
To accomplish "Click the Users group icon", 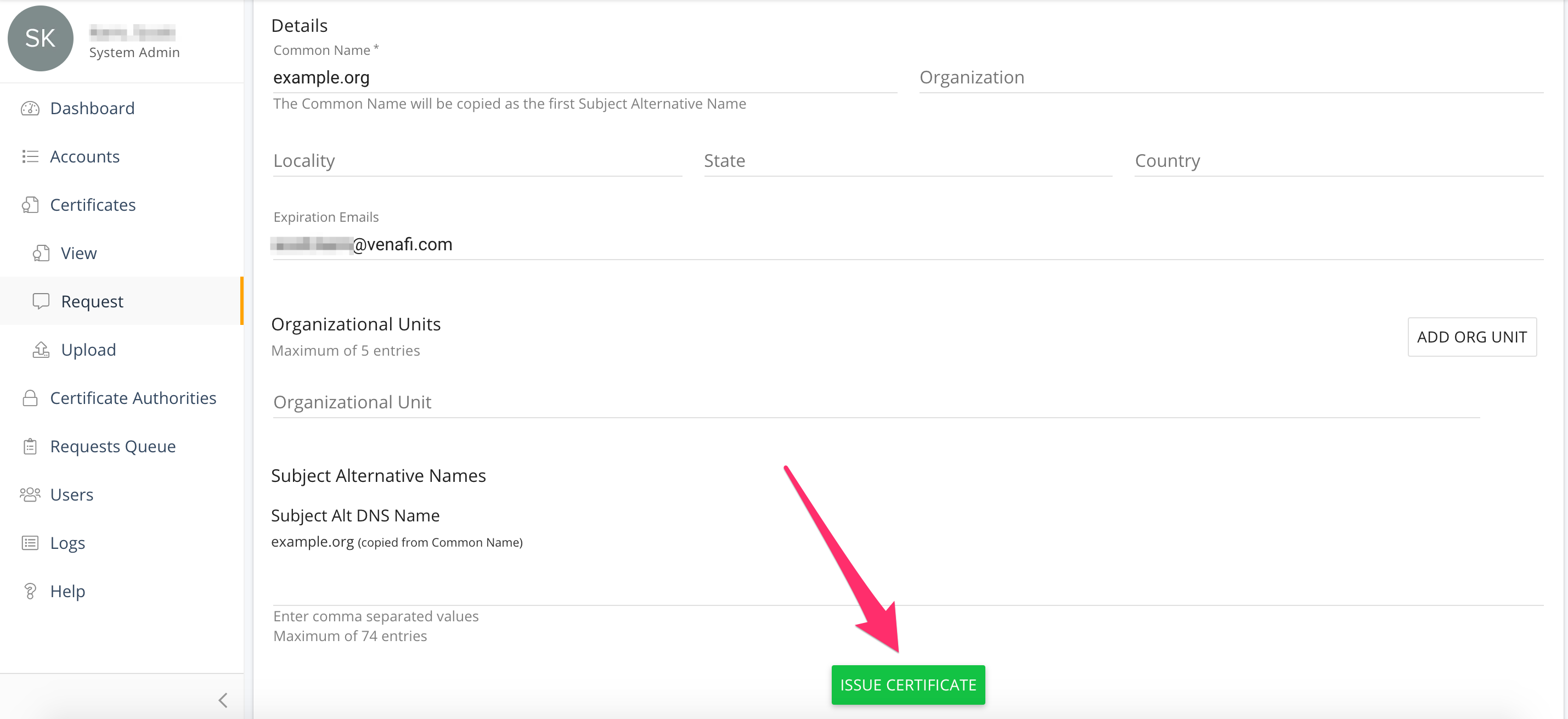I will [x=30, y=495].
